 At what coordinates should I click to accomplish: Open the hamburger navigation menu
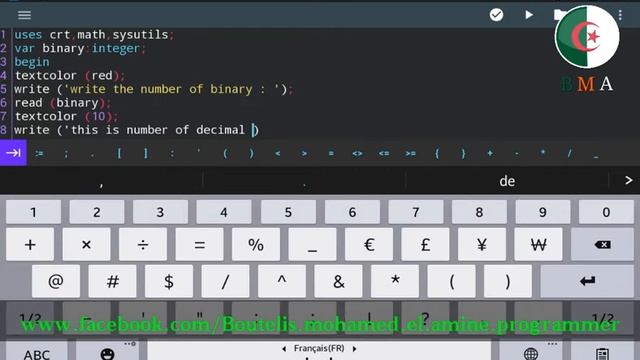[x=24, y=15]
